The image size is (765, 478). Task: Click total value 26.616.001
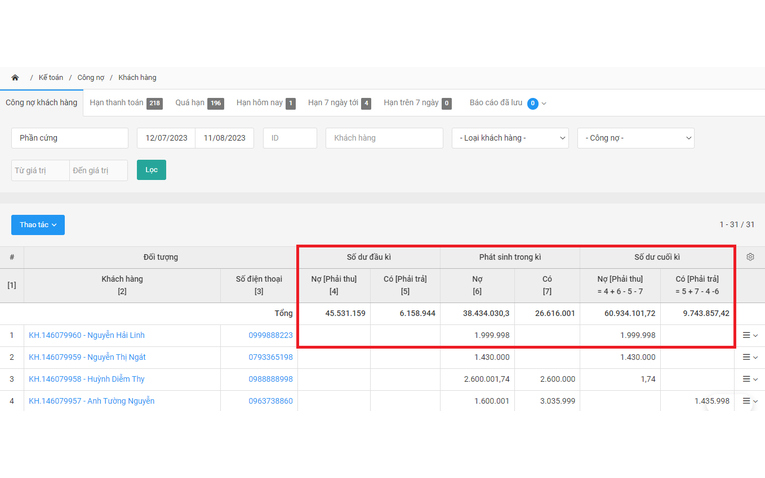tap(555, 313)
